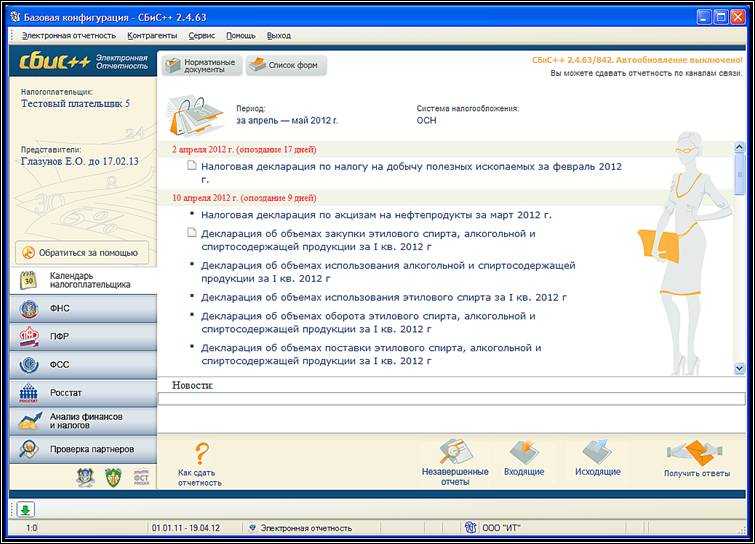This screenshot has height=544, width=755.
Task: Open Анализ финансов и налогов section
Action: click(83, 421)
